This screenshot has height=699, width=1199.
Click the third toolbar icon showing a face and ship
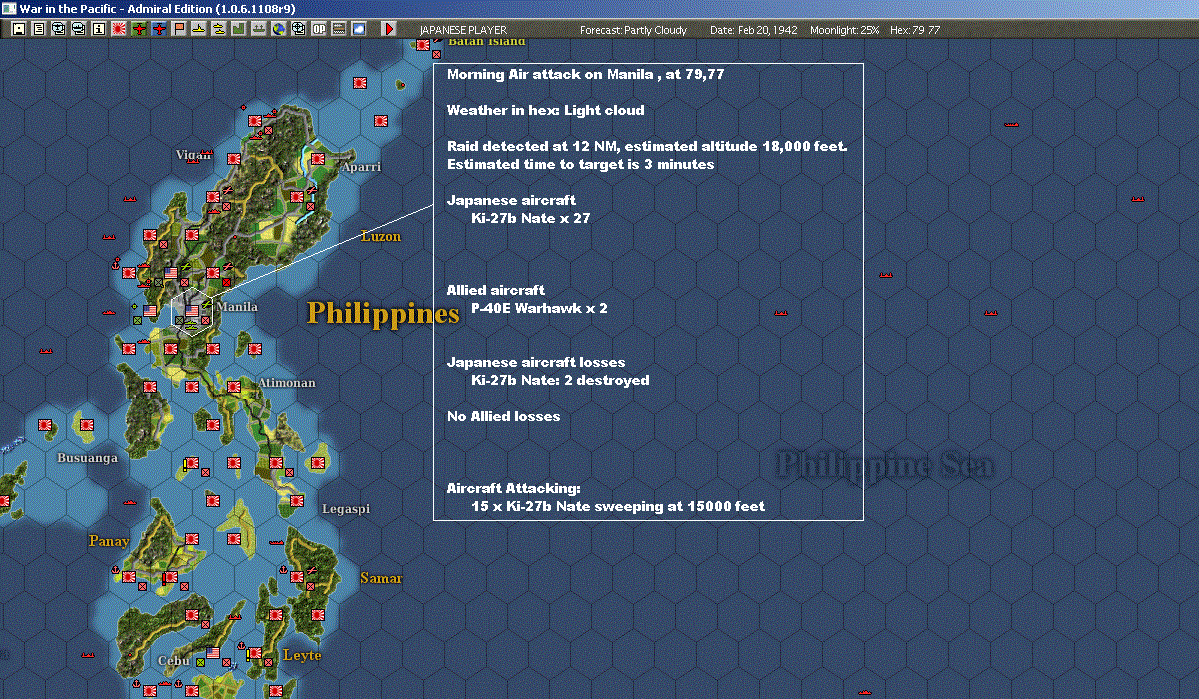click(x=59, y=29)
